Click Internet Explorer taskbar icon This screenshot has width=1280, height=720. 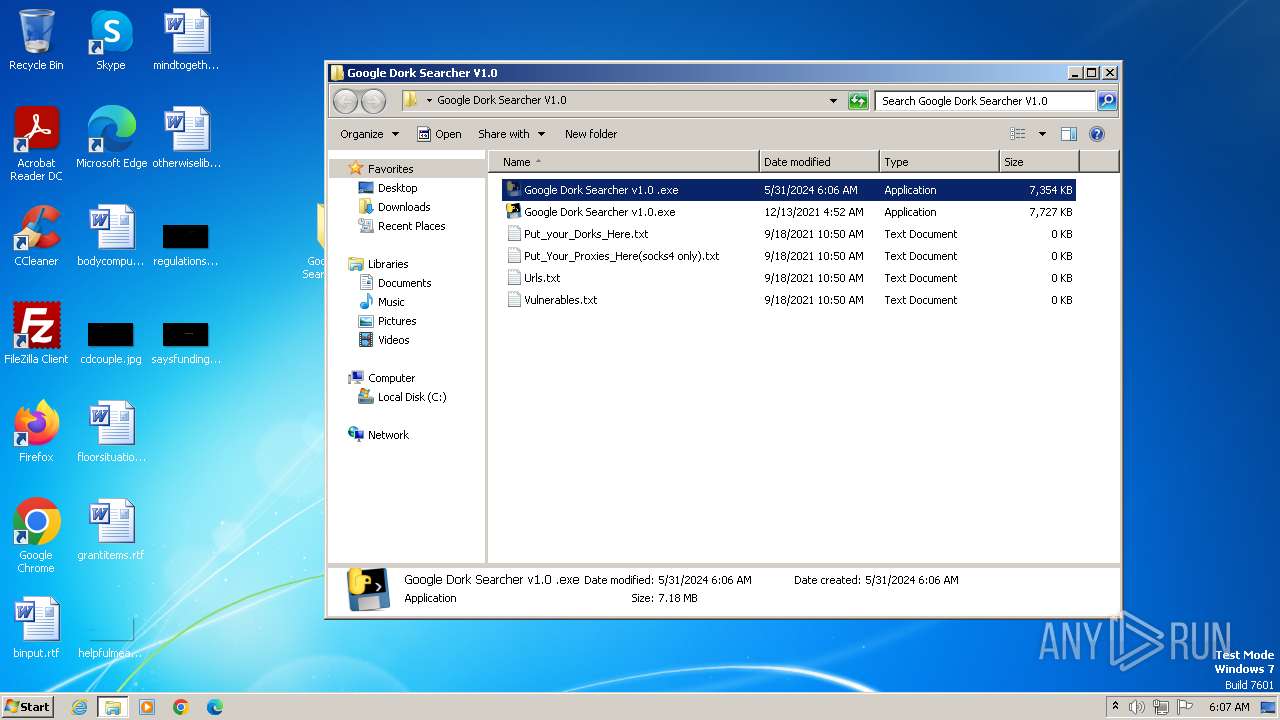click(80, 707)
